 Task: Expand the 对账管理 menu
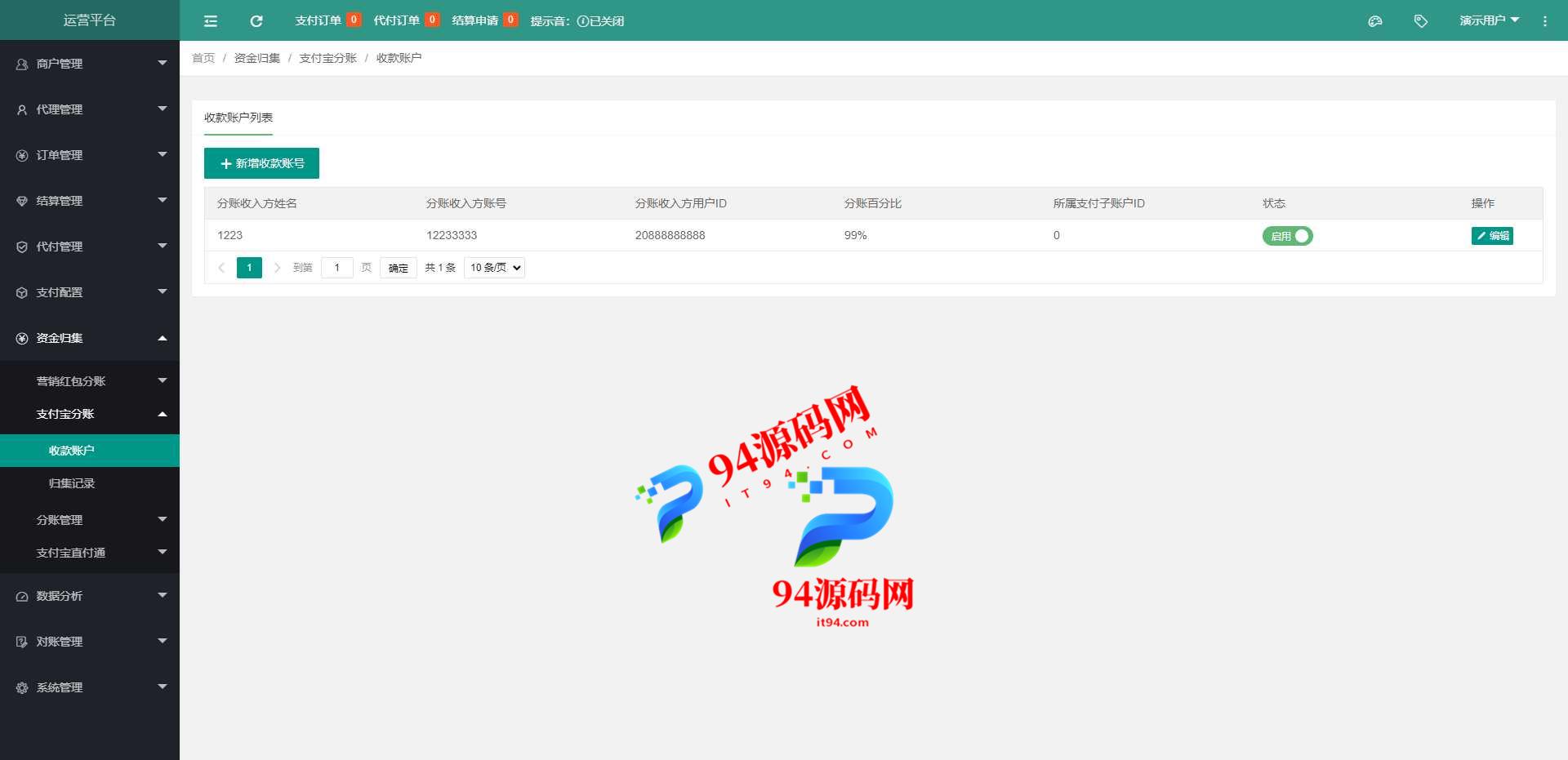90,642
